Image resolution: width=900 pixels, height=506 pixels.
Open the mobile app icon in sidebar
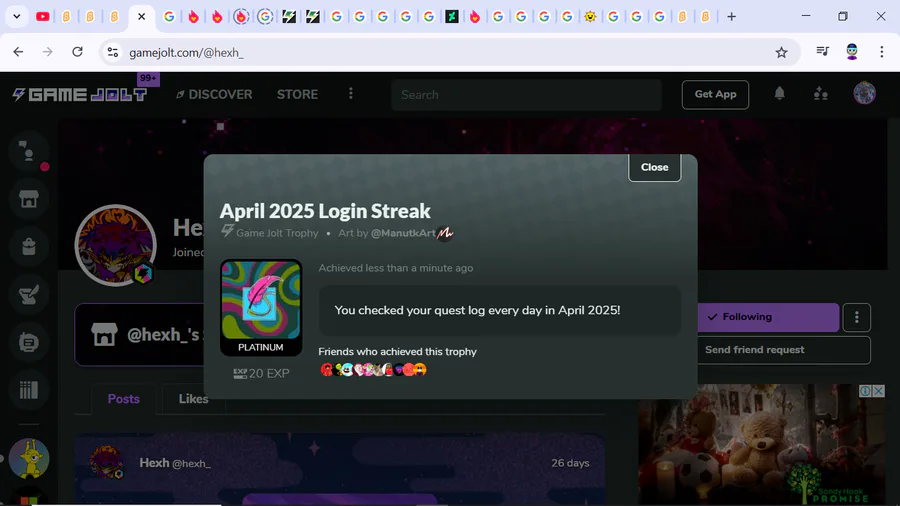[29, 342]
